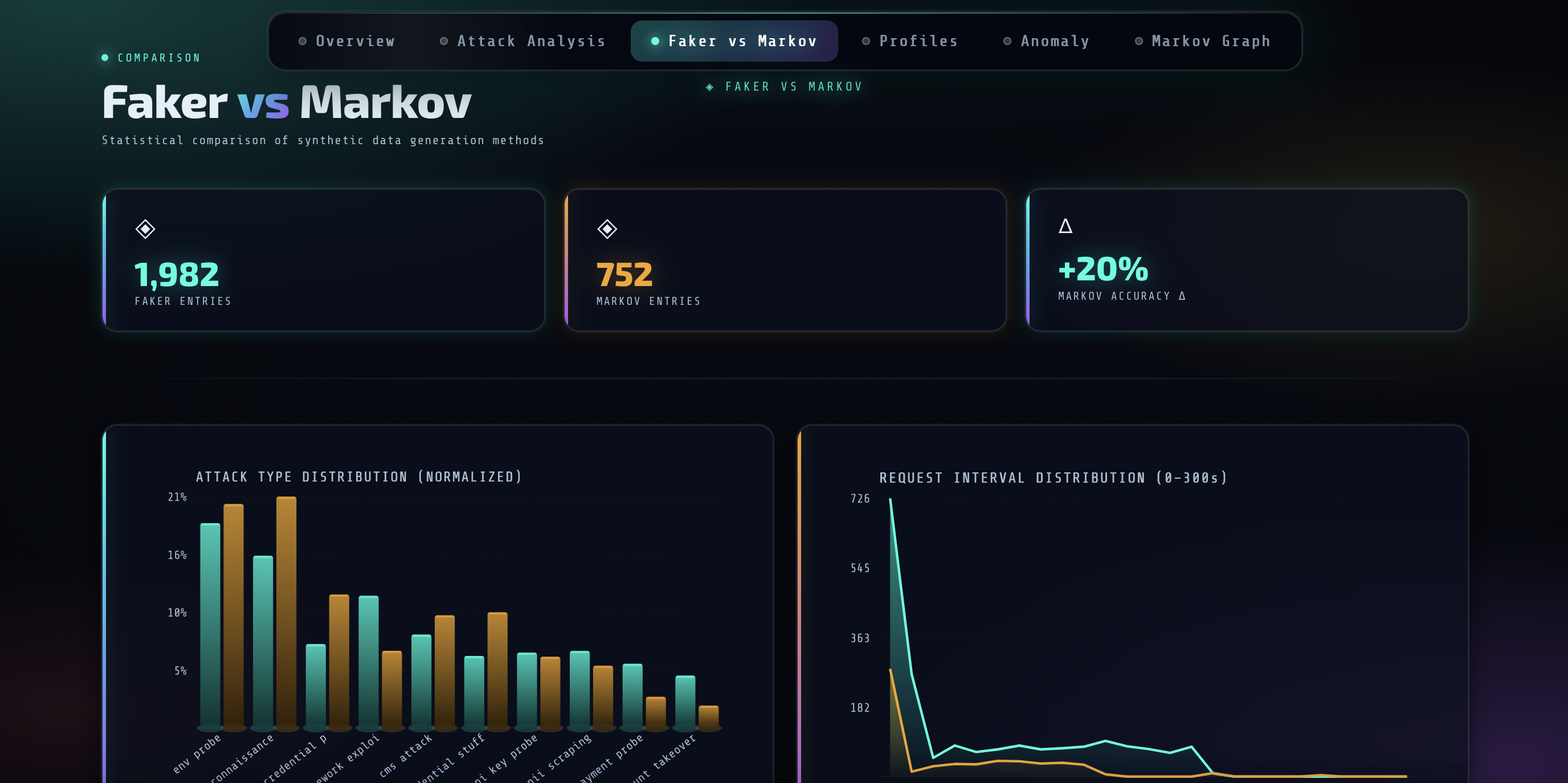Viewport: 1568px width, 783px height.
Task: Click Request Interval Distribution chart title
Action: click(1053, 478)
